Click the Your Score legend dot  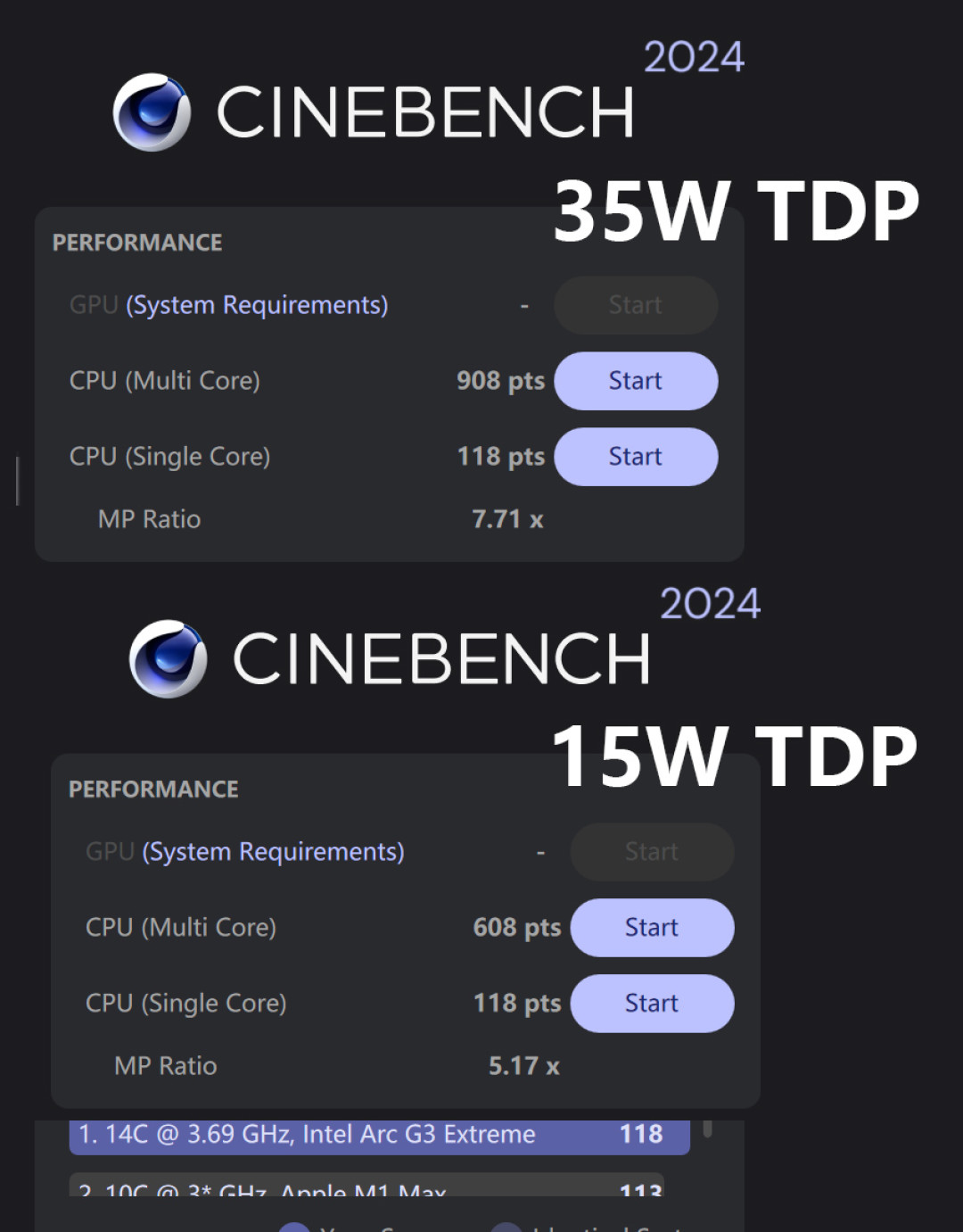[x=294, y=1228]
